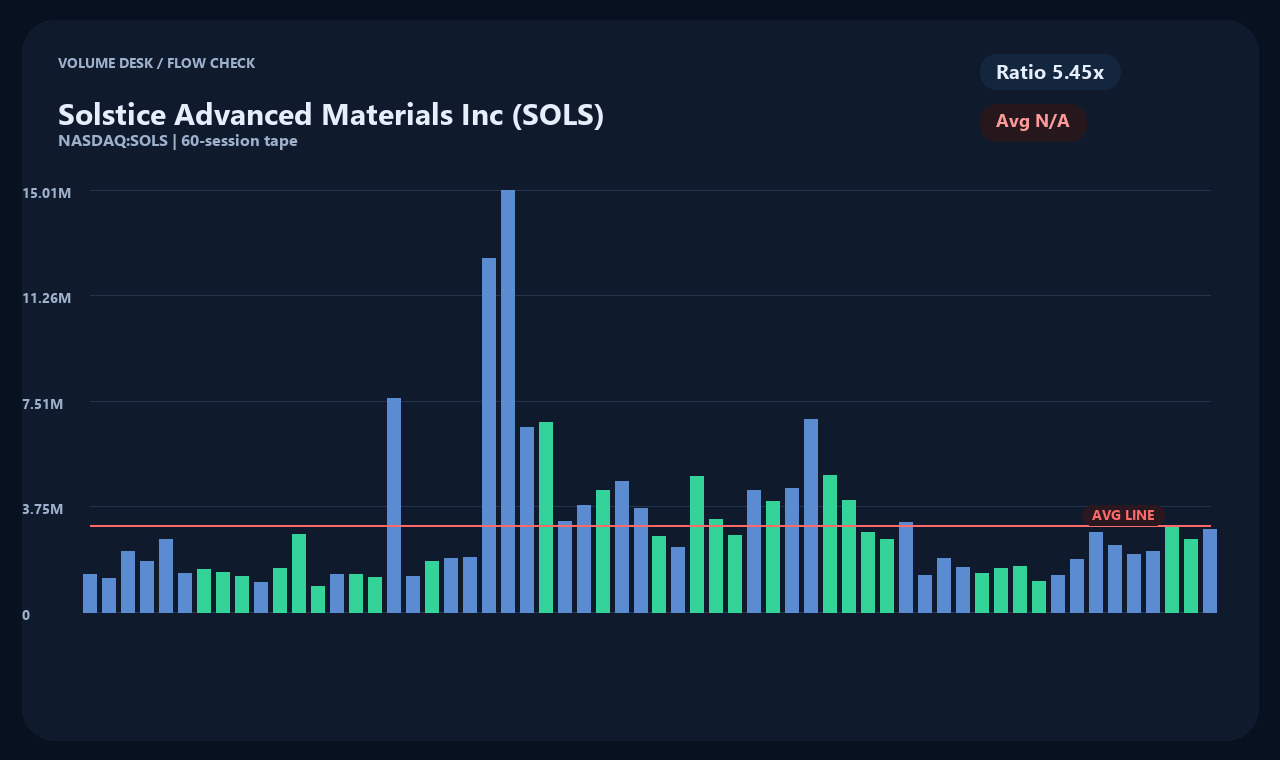
Task: Click the 3.75M axis label
Action: point(43,509)
